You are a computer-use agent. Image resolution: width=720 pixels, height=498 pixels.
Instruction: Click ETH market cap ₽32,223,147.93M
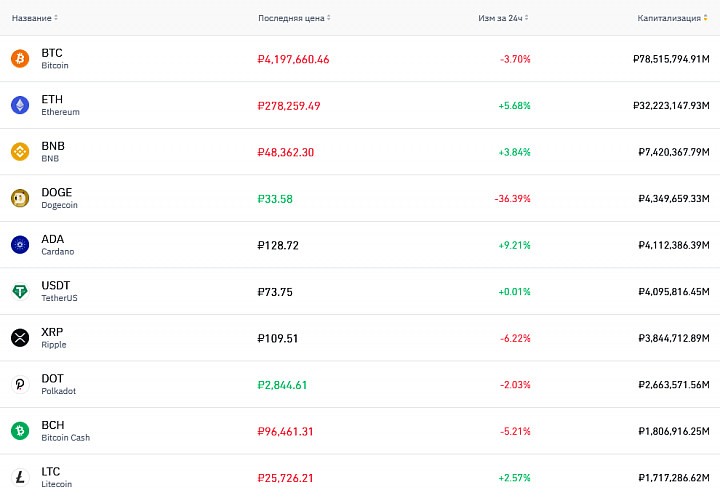671,106
